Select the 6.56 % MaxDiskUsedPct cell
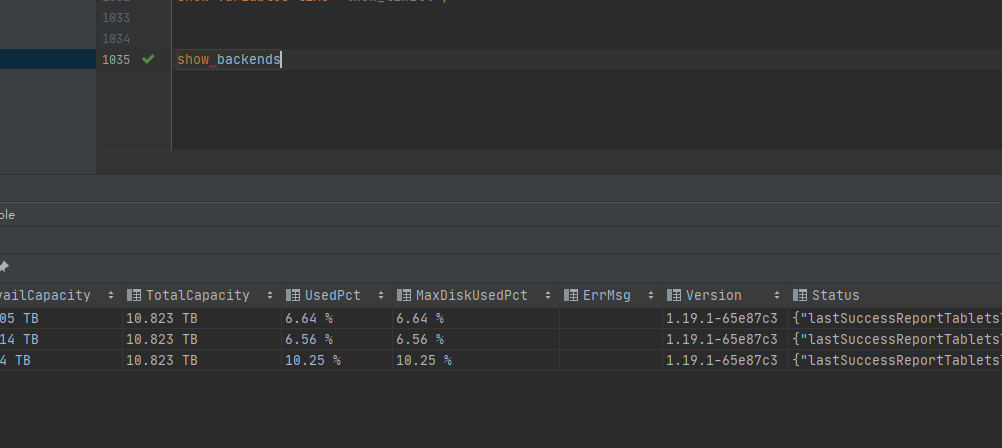This screenshot has height=448, width=1002. pos(420,339)
